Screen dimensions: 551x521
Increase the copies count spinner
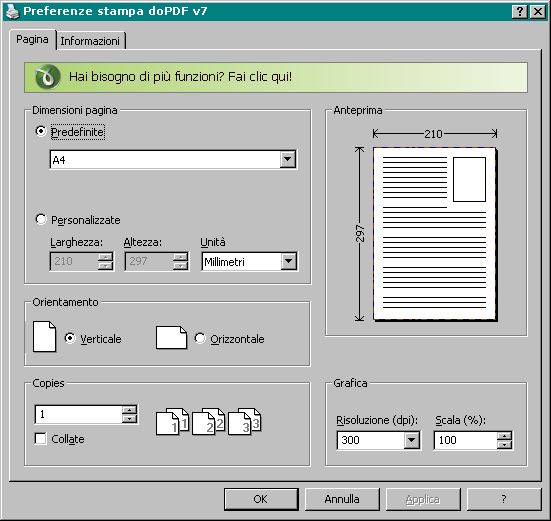[129, 410]
